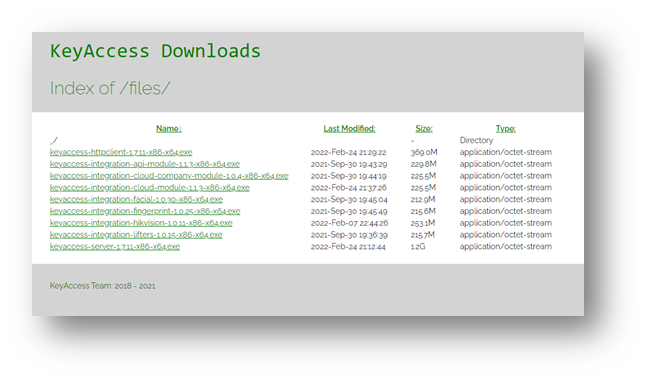Click the Directory type text in first row
This screenshot has width=648, height=380.
pos(476,140)
